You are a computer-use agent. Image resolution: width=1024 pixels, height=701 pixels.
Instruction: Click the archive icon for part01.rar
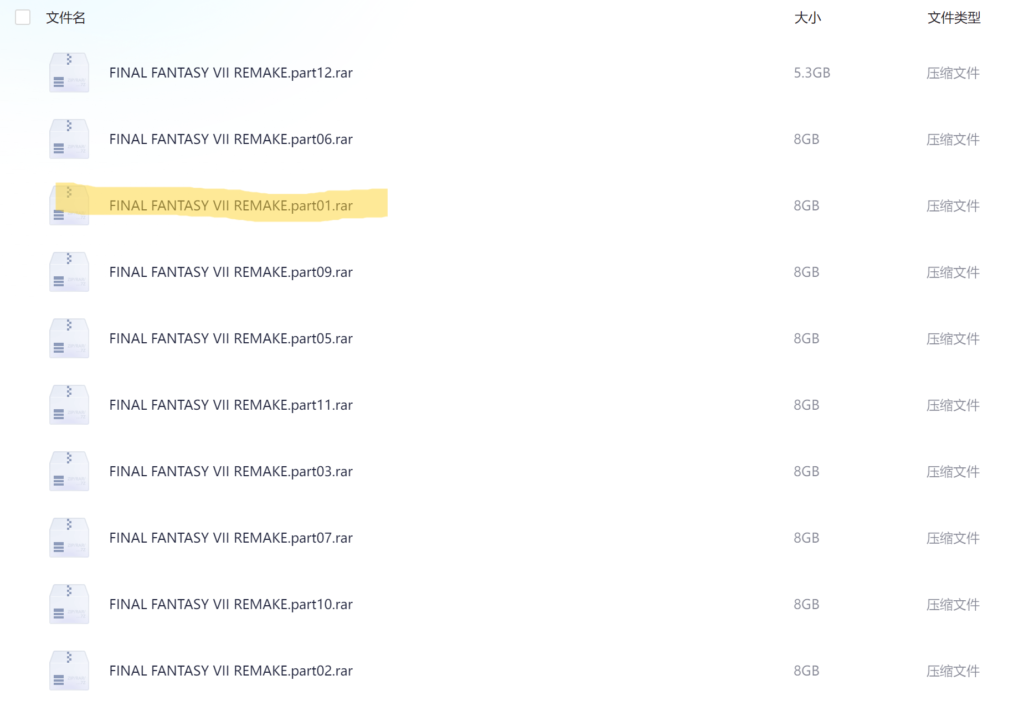pyautogui.click(x=69, y=206)
